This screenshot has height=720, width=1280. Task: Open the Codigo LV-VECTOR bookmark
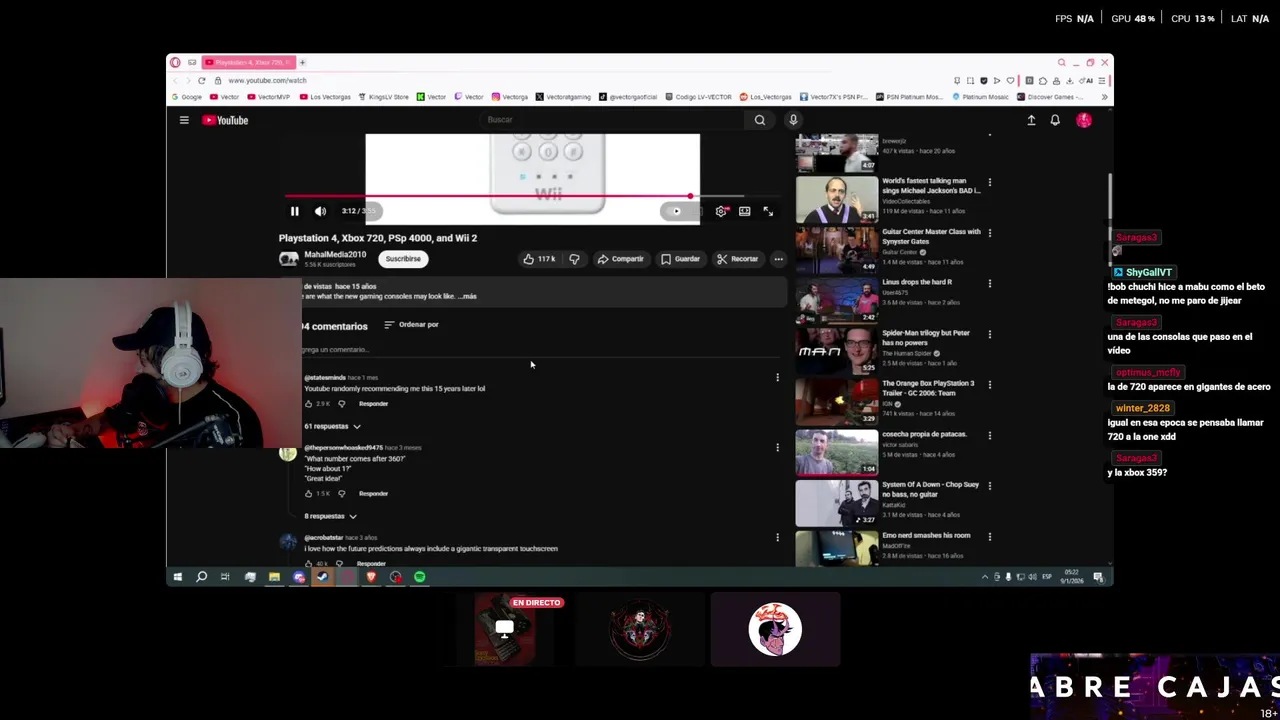click(698, 97)
